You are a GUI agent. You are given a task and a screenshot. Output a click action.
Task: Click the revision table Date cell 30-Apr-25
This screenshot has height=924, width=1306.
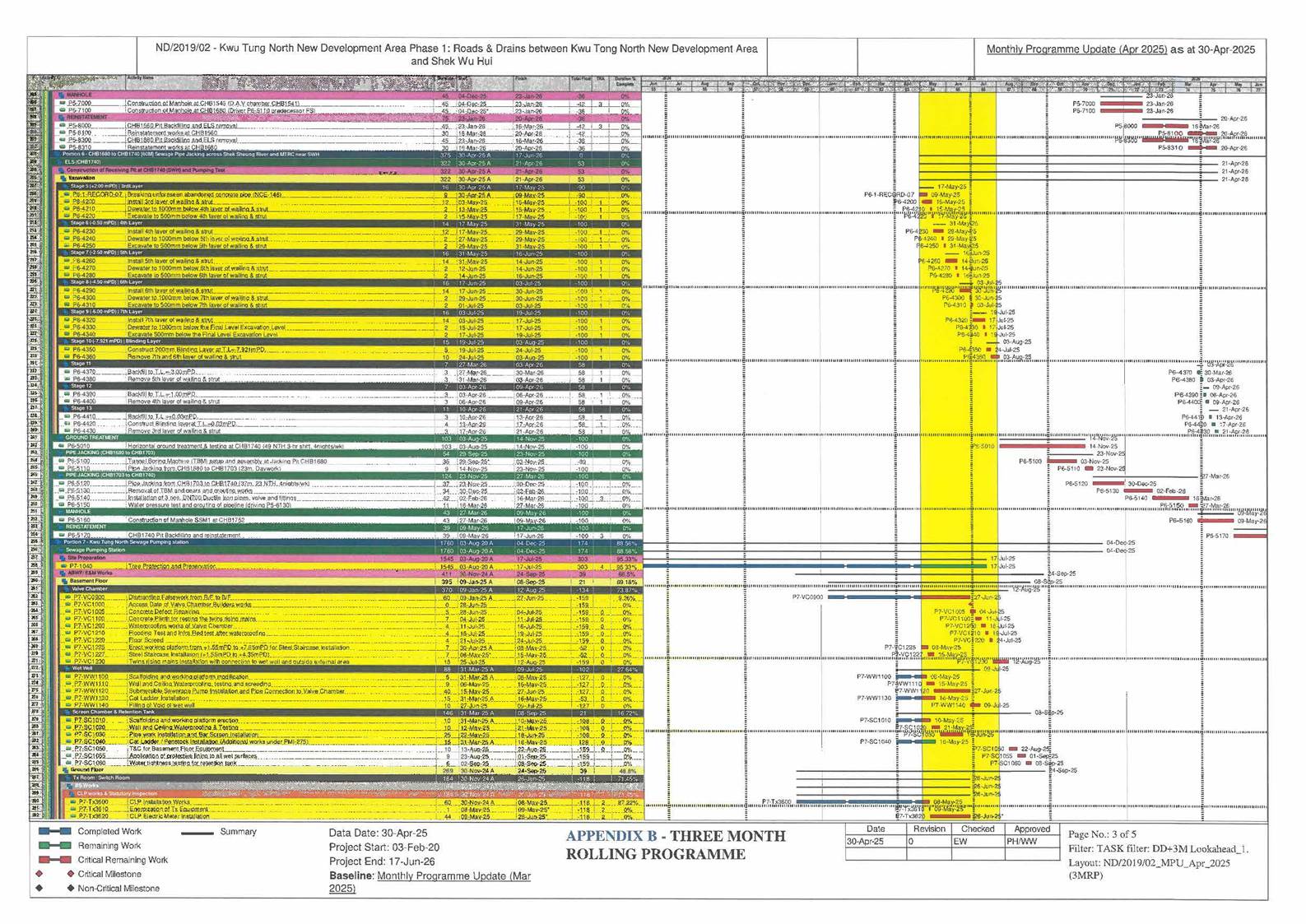pos(876,842)
